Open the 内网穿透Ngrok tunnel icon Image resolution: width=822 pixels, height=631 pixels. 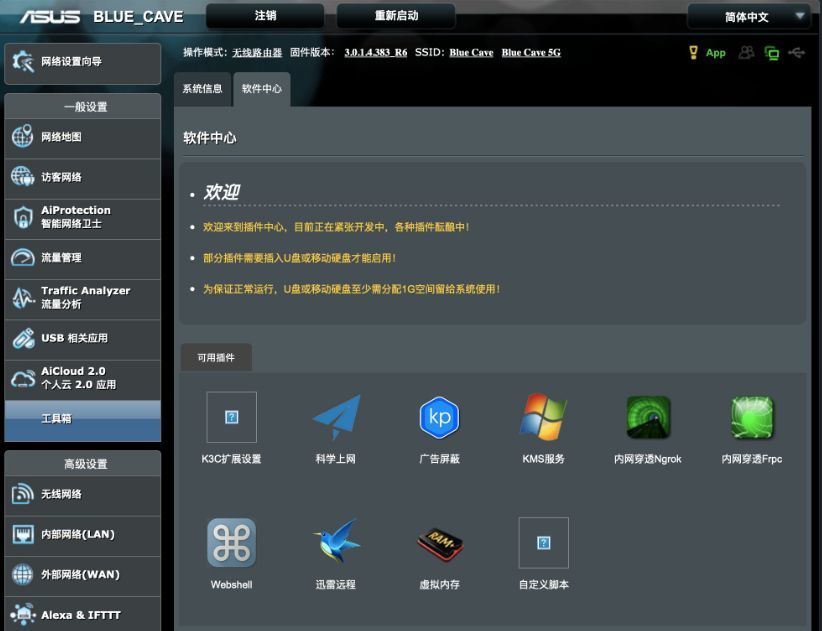tap(648, 417)
